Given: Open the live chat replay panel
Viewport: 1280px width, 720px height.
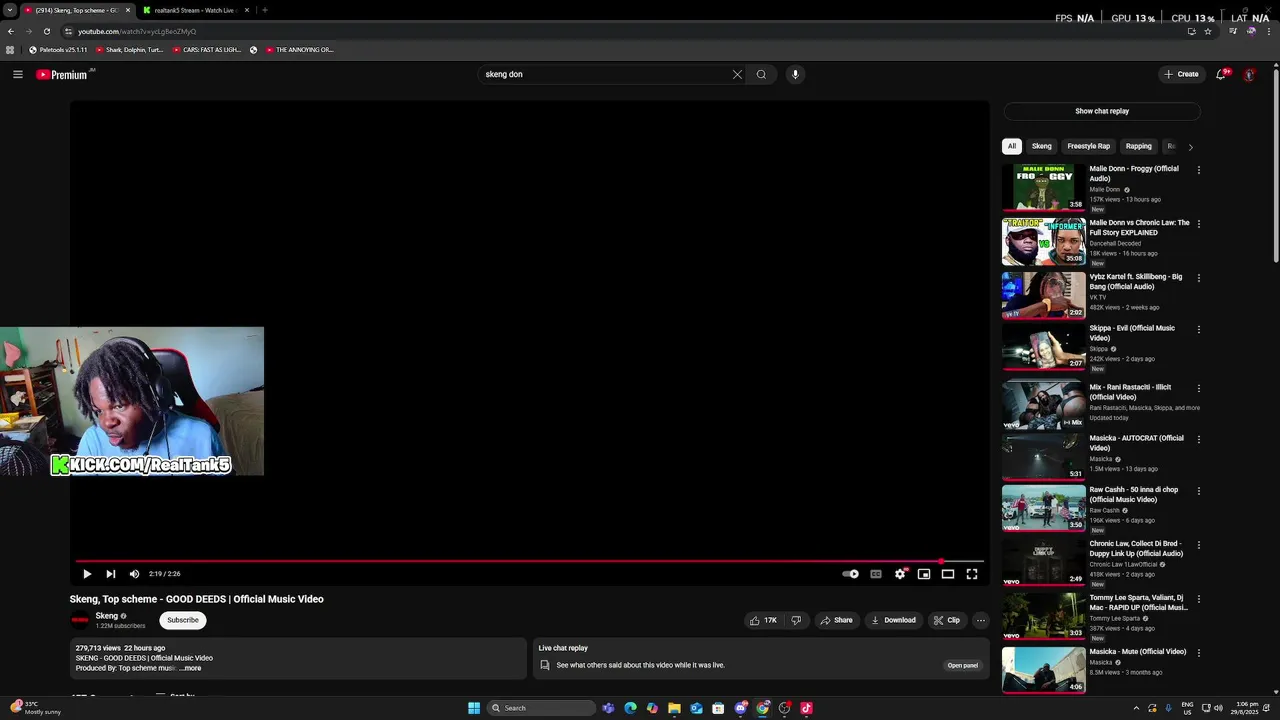Looking at the screenshot, I should click(x=963, y=665).
